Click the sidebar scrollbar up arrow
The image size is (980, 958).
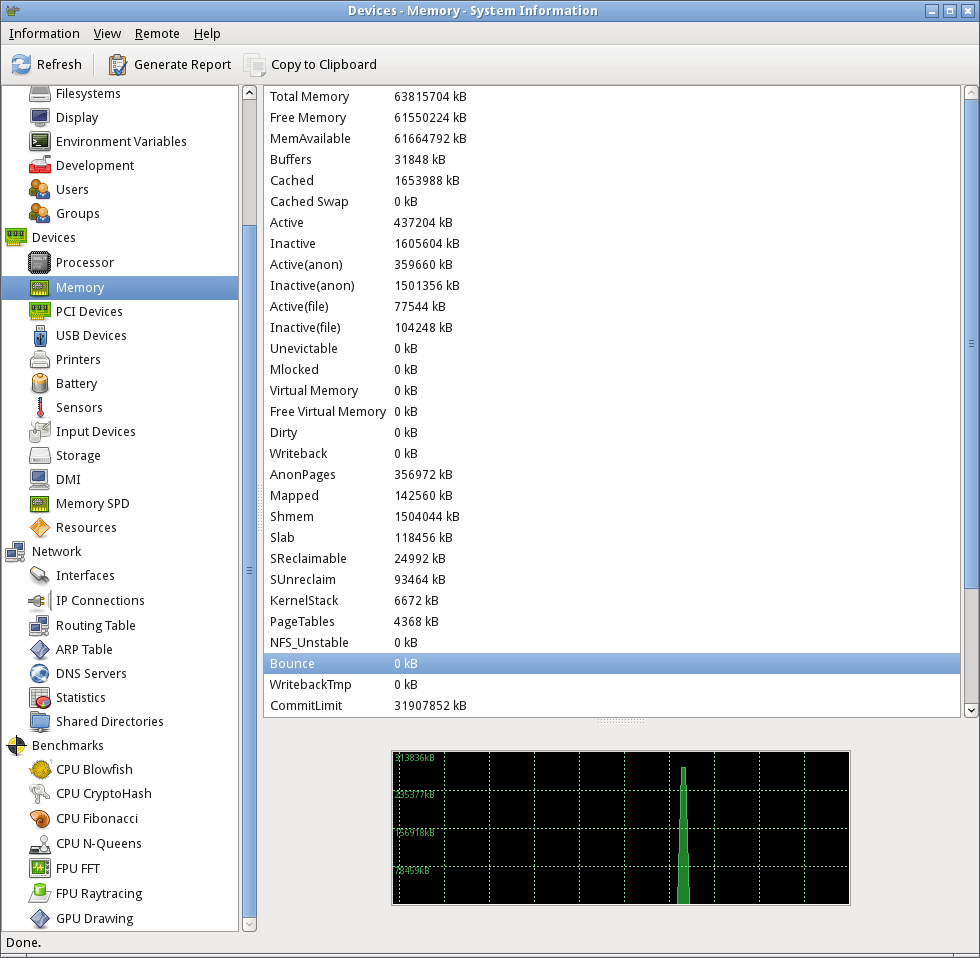pos(249,92)
